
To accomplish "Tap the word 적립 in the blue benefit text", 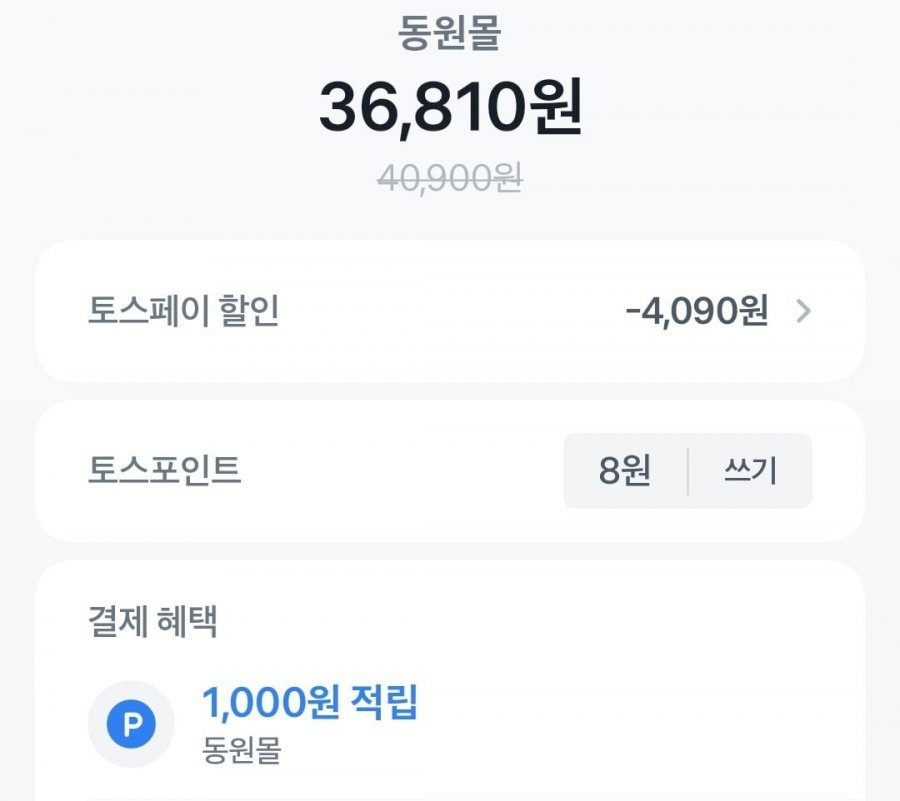I will pyautogui.click(x=384, y=702).
